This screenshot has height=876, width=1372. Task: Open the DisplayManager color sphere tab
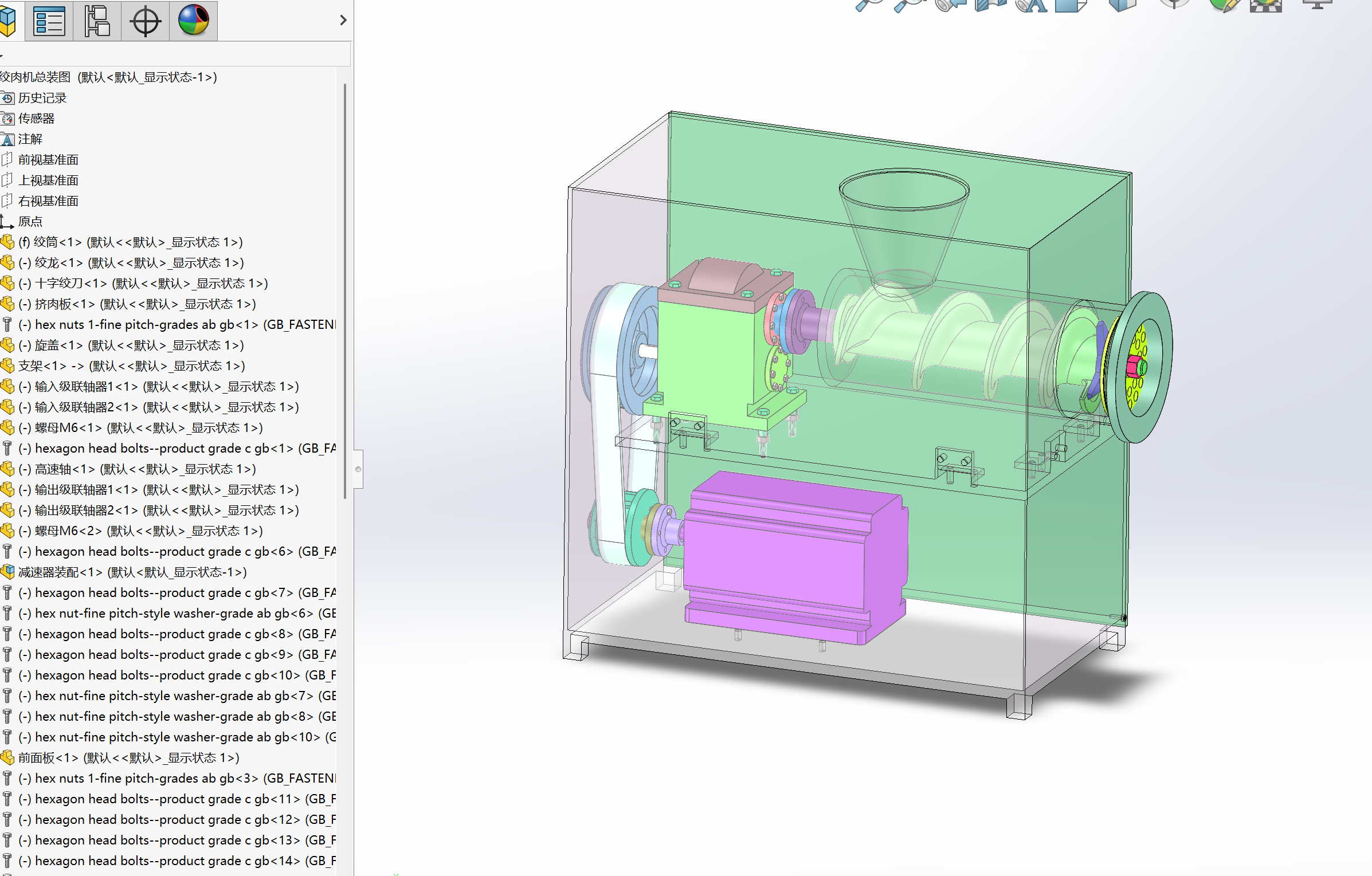(193, 21)
